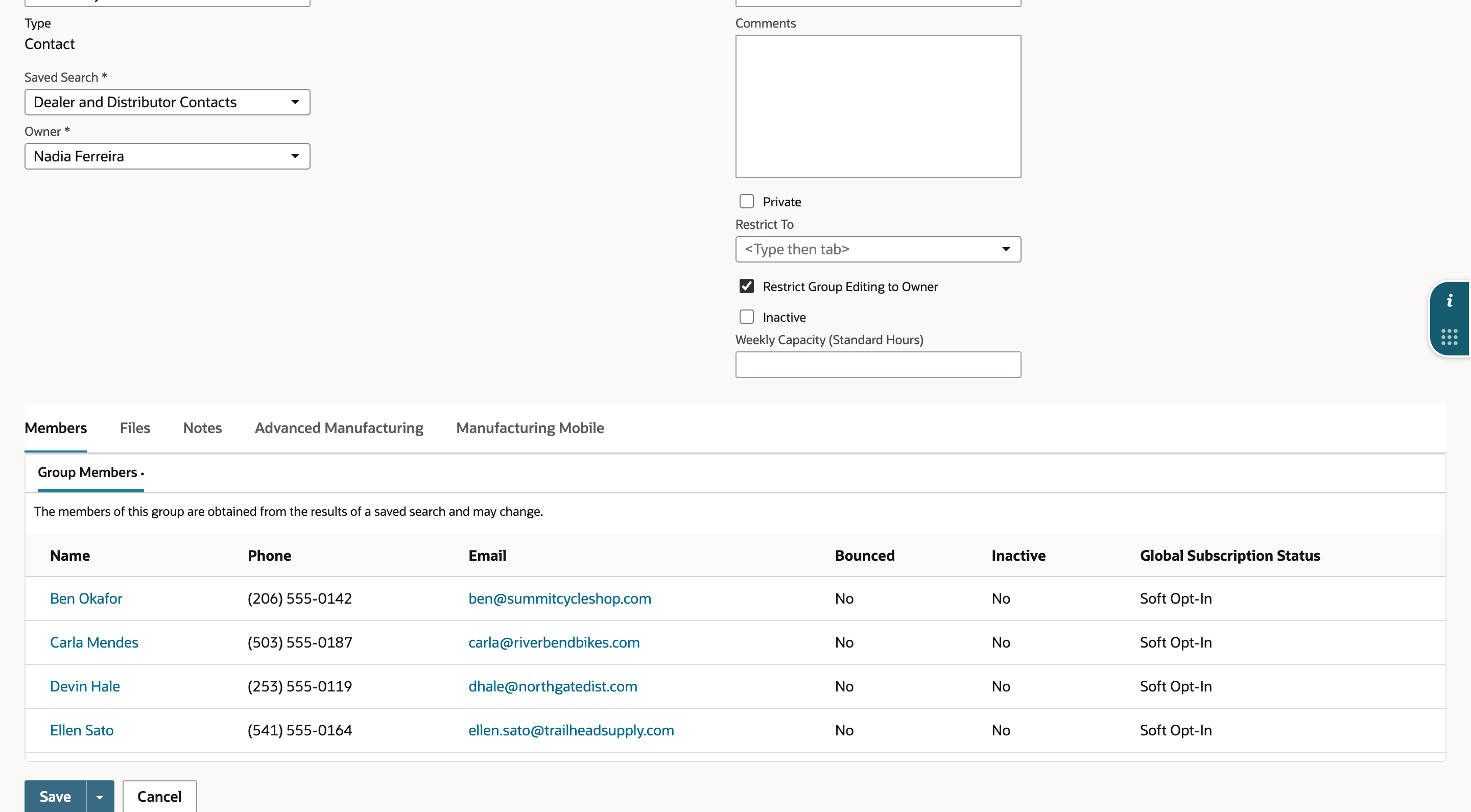Open the Saved Search dropdown

coord(168,102)
